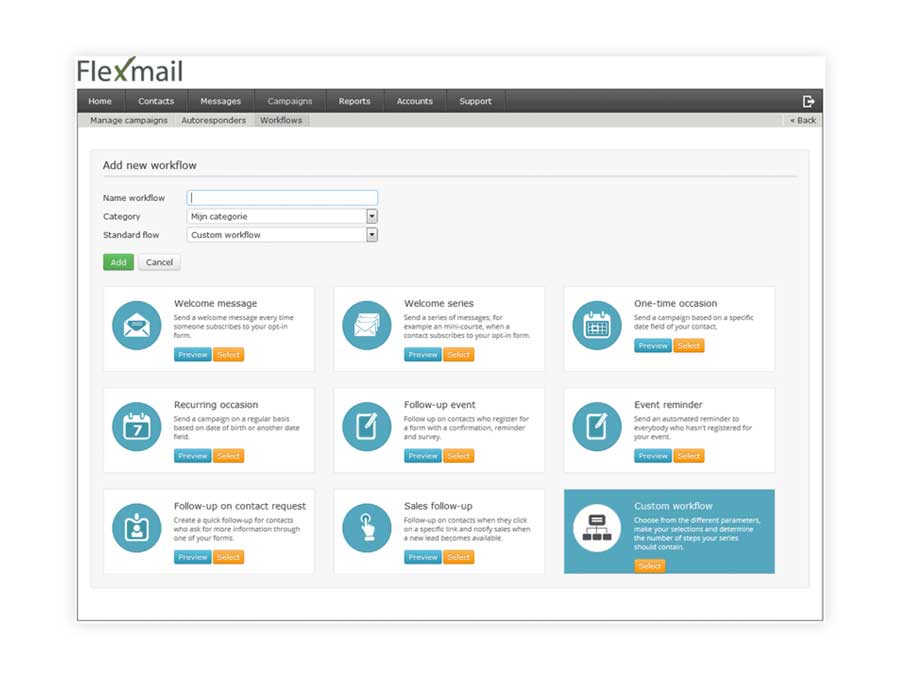This screenshot has width=900, height=679.
Task: Click the 'Follow-up on contact request' title
Action: (240, 506)
